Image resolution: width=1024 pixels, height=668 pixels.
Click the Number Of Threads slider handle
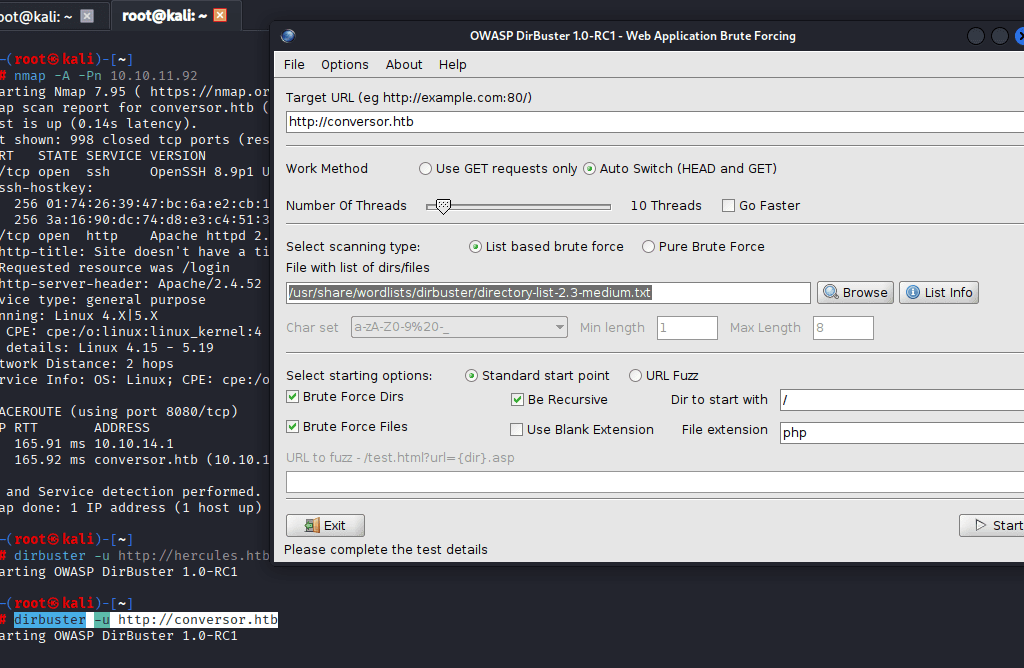443,206
